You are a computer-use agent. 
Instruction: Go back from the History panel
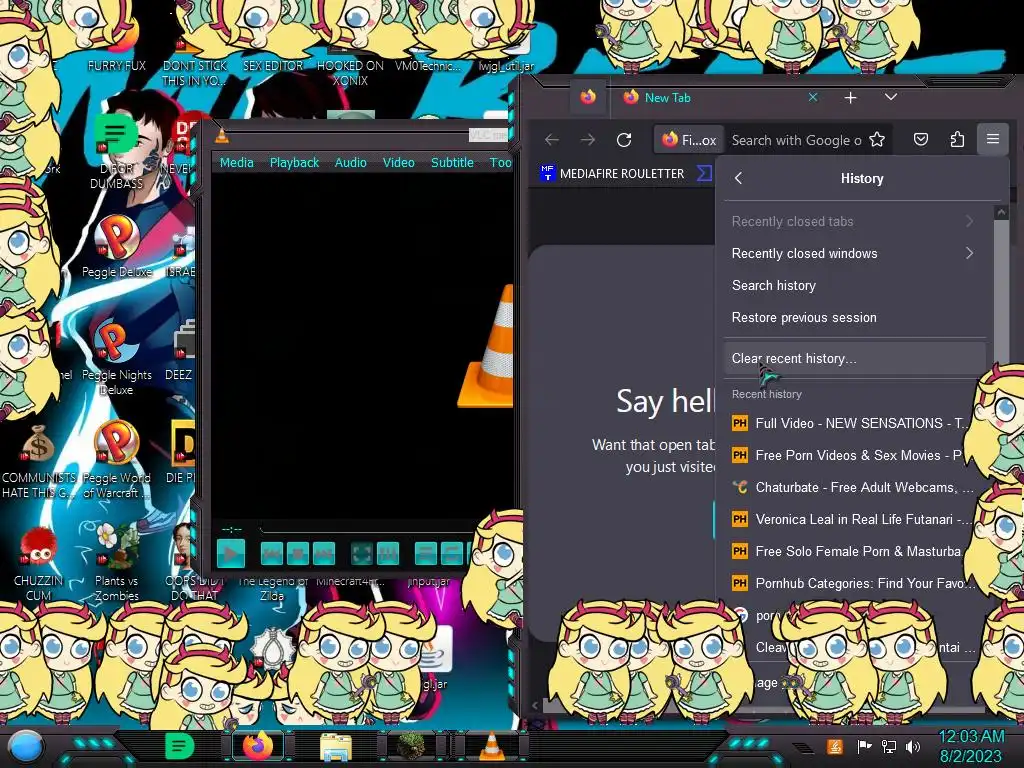[739, 178]
